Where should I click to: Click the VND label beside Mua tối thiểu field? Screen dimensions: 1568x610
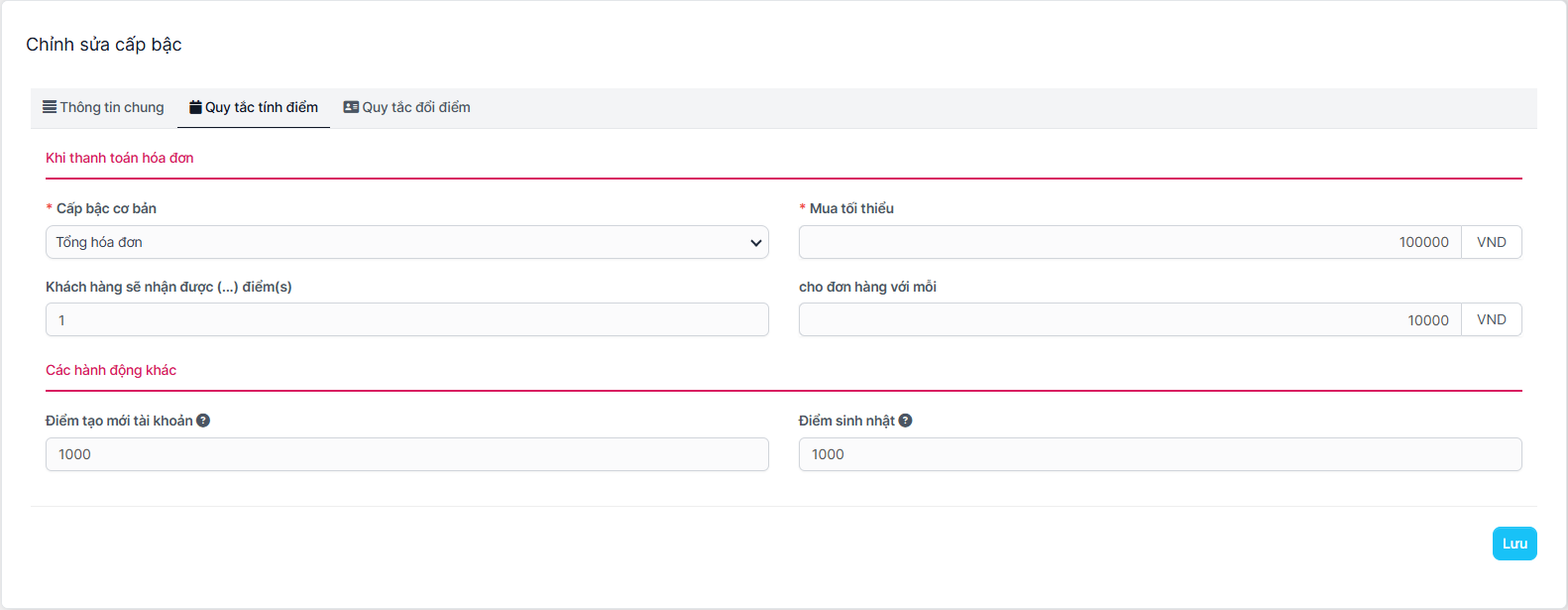tap(1492, 241)
